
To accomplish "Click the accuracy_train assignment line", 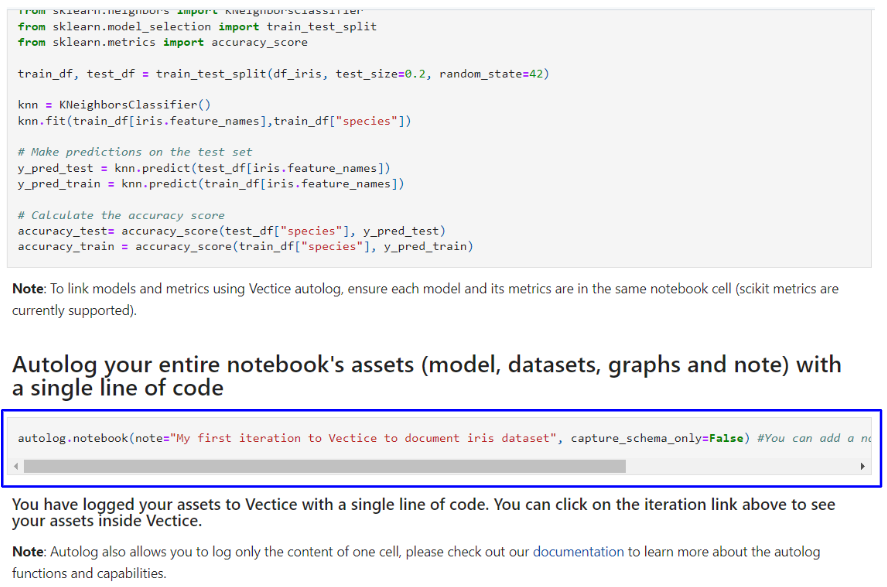I will pos(245,246).
